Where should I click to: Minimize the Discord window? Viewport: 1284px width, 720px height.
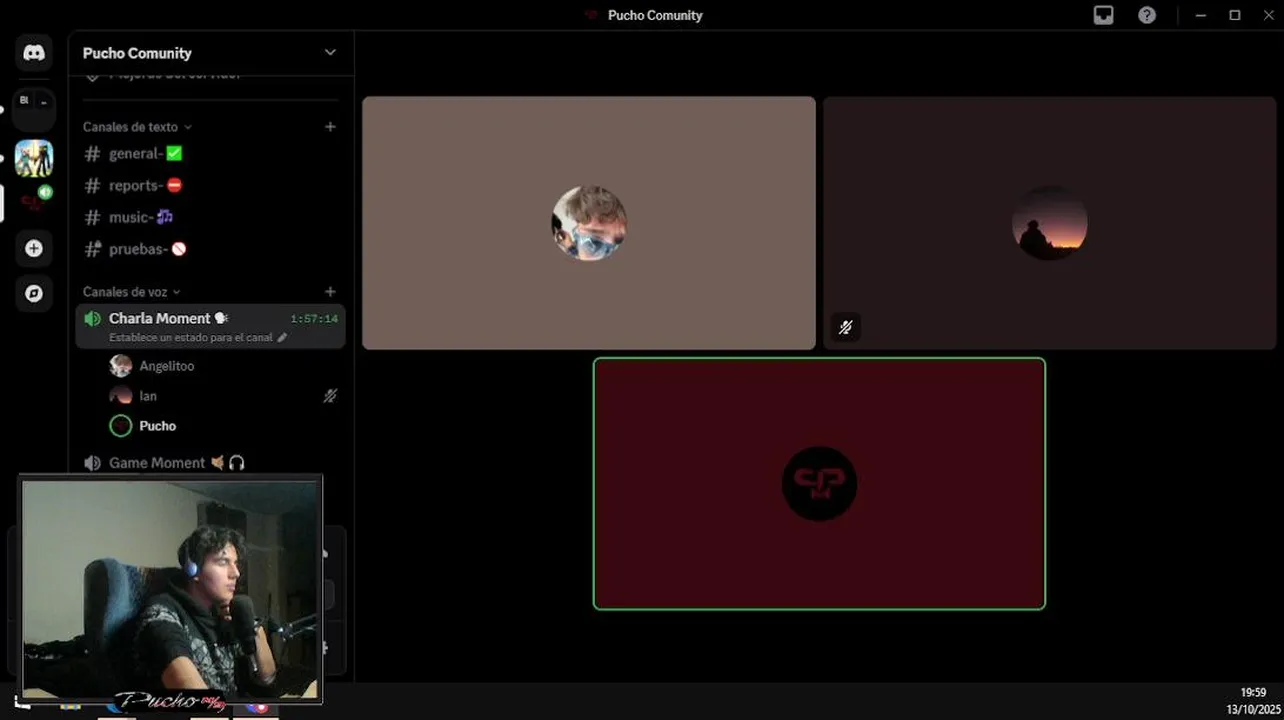click(x=1201, y=15)
